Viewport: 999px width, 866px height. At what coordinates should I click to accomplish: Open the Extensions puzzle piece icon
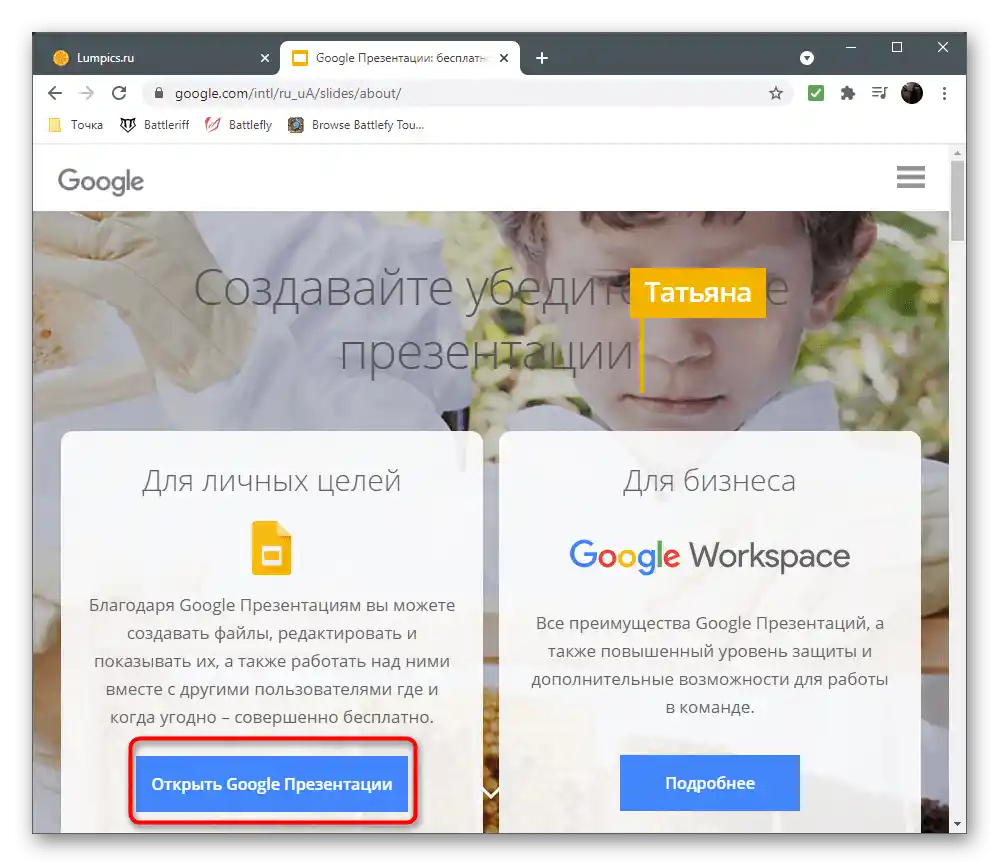click(847, 94)
